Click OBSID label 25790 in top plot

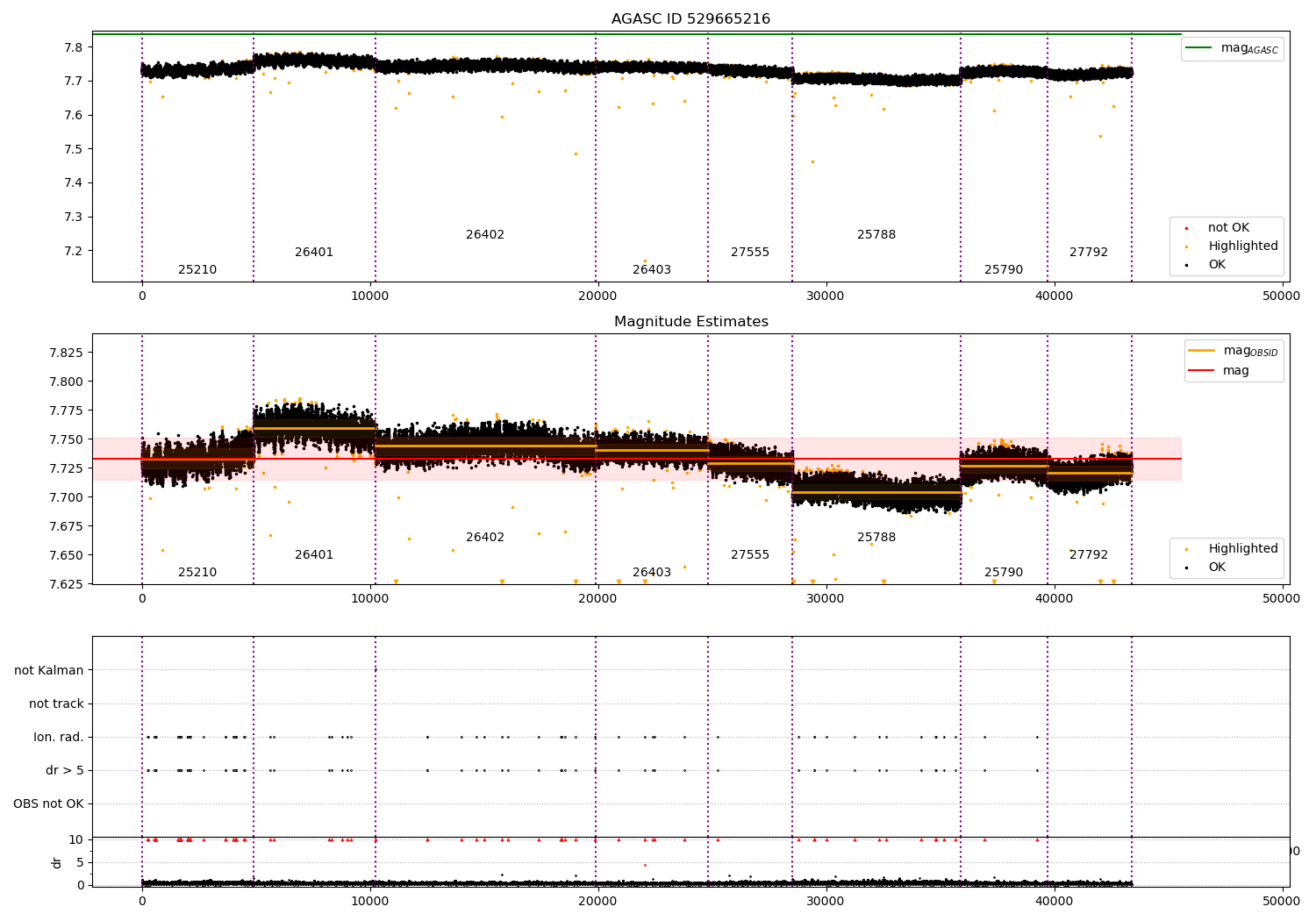point(1004,270)
